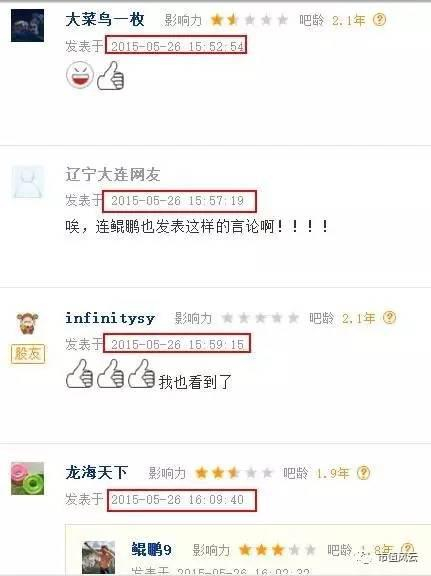The image size is (431, 576).
Task: Click the 大菜鸟一枚 username link
Action: point(105,19)
